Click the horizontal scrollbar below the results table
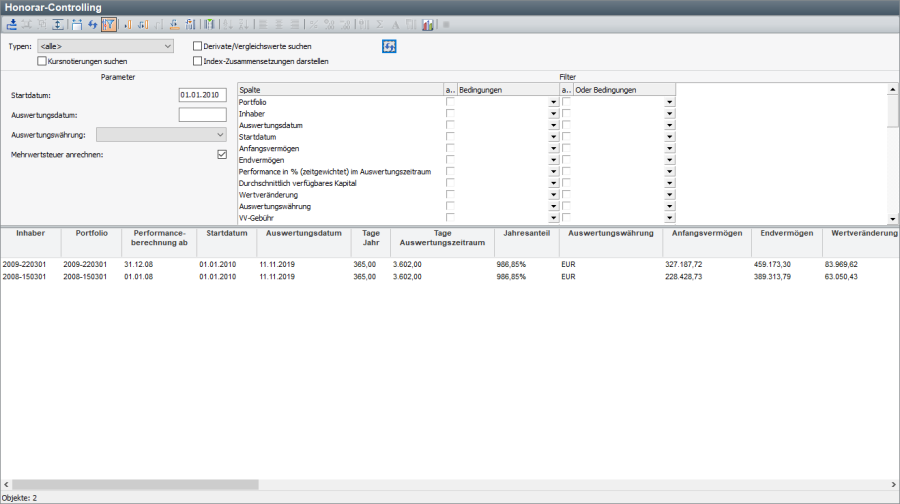This screenshot has height=504, width=900. [x=135, y=484]
